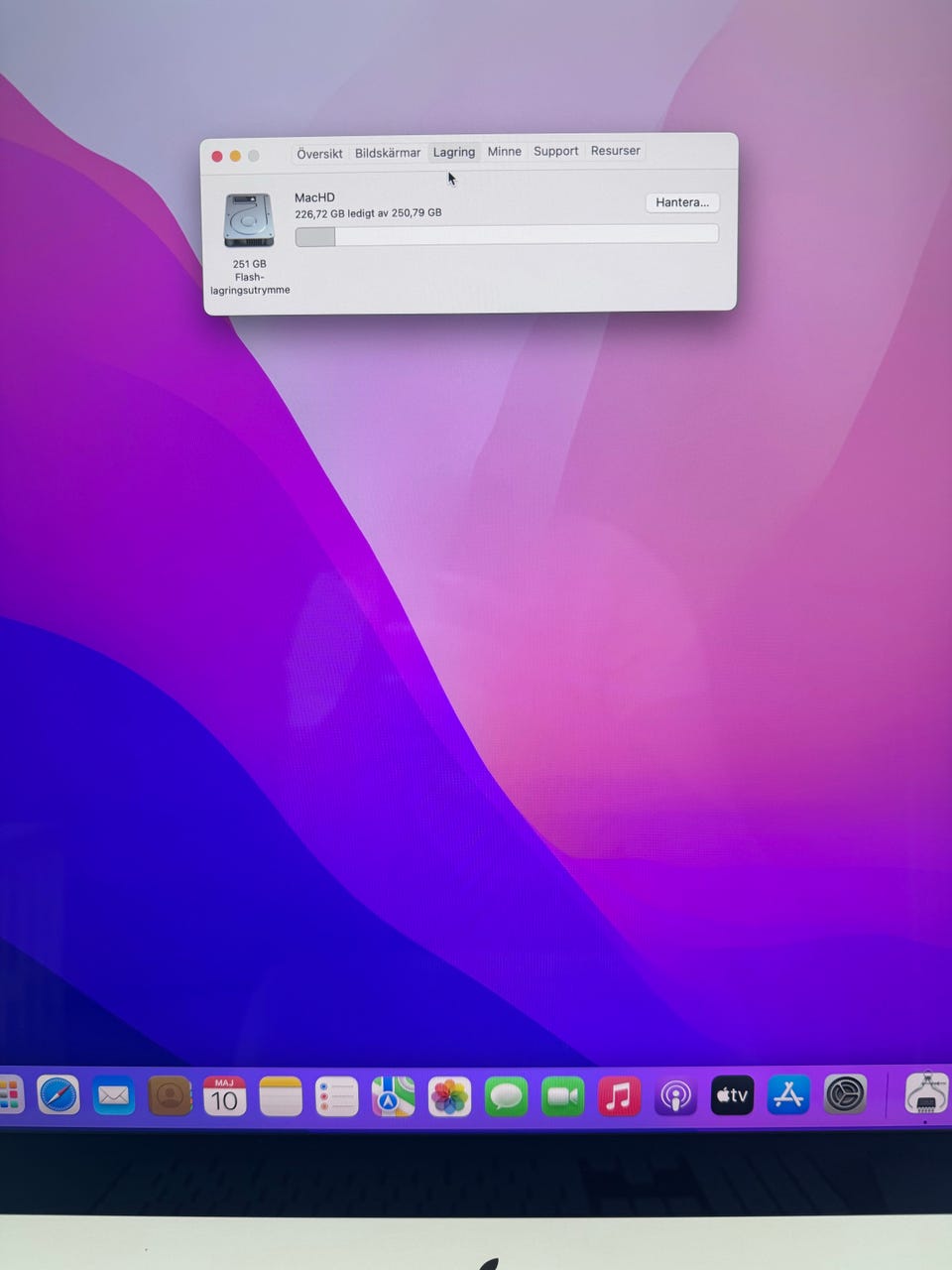Launch Reminders from the Dock
The height and width of the screenshot is (1270, 952).
point(337,1096)
